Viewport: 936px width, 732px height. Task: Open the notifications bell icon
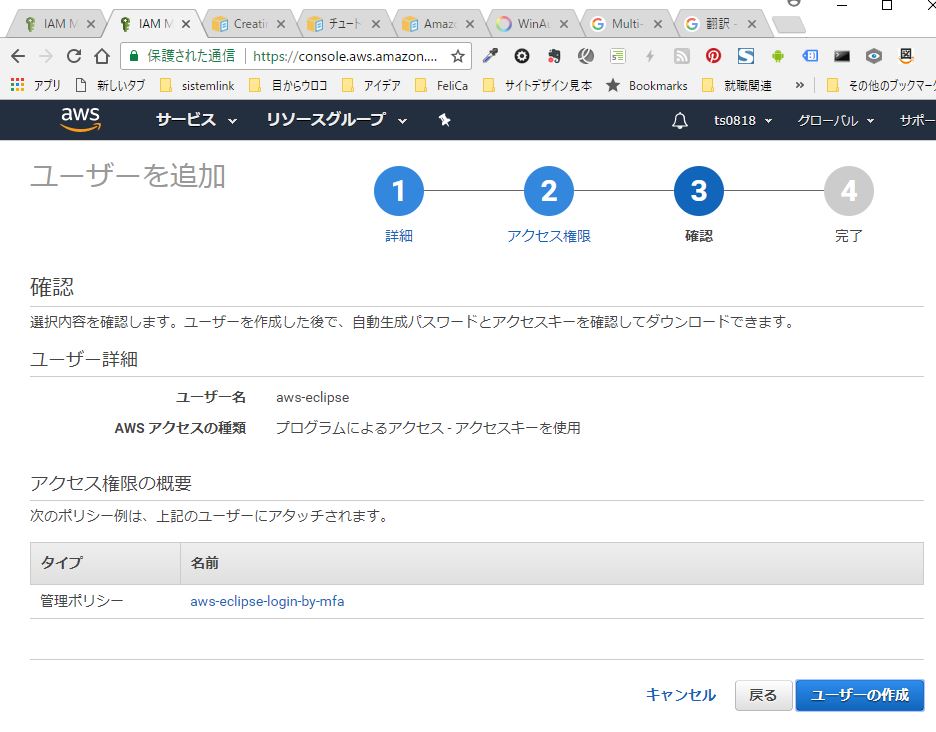(679, 121)
